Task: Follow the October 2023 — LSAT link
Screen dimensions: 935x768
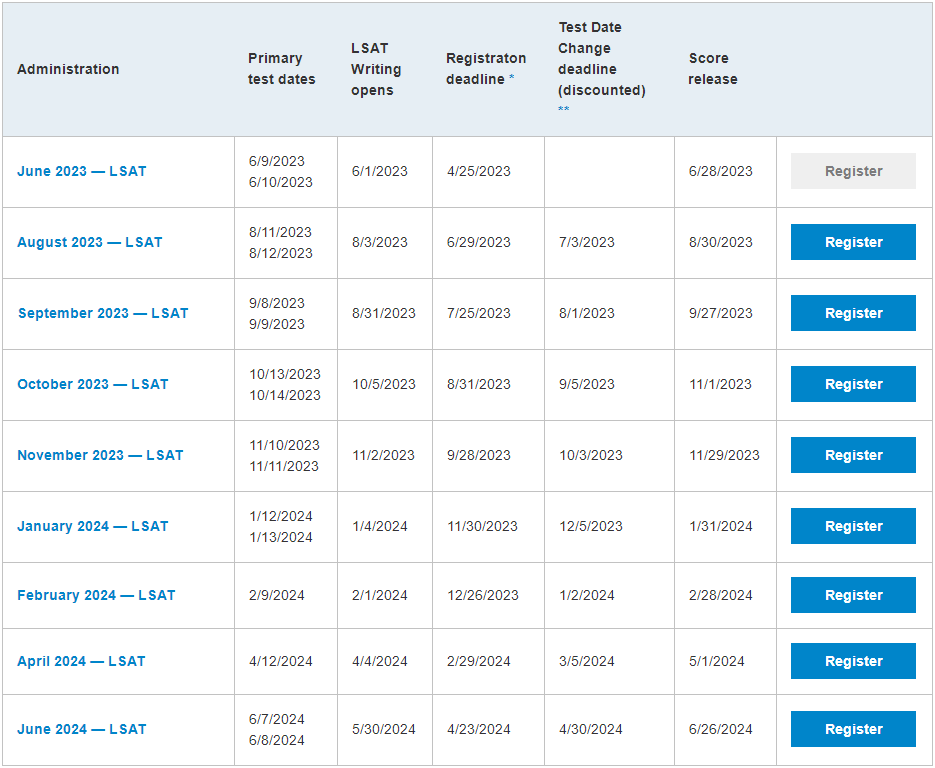Action: (92, 384)
